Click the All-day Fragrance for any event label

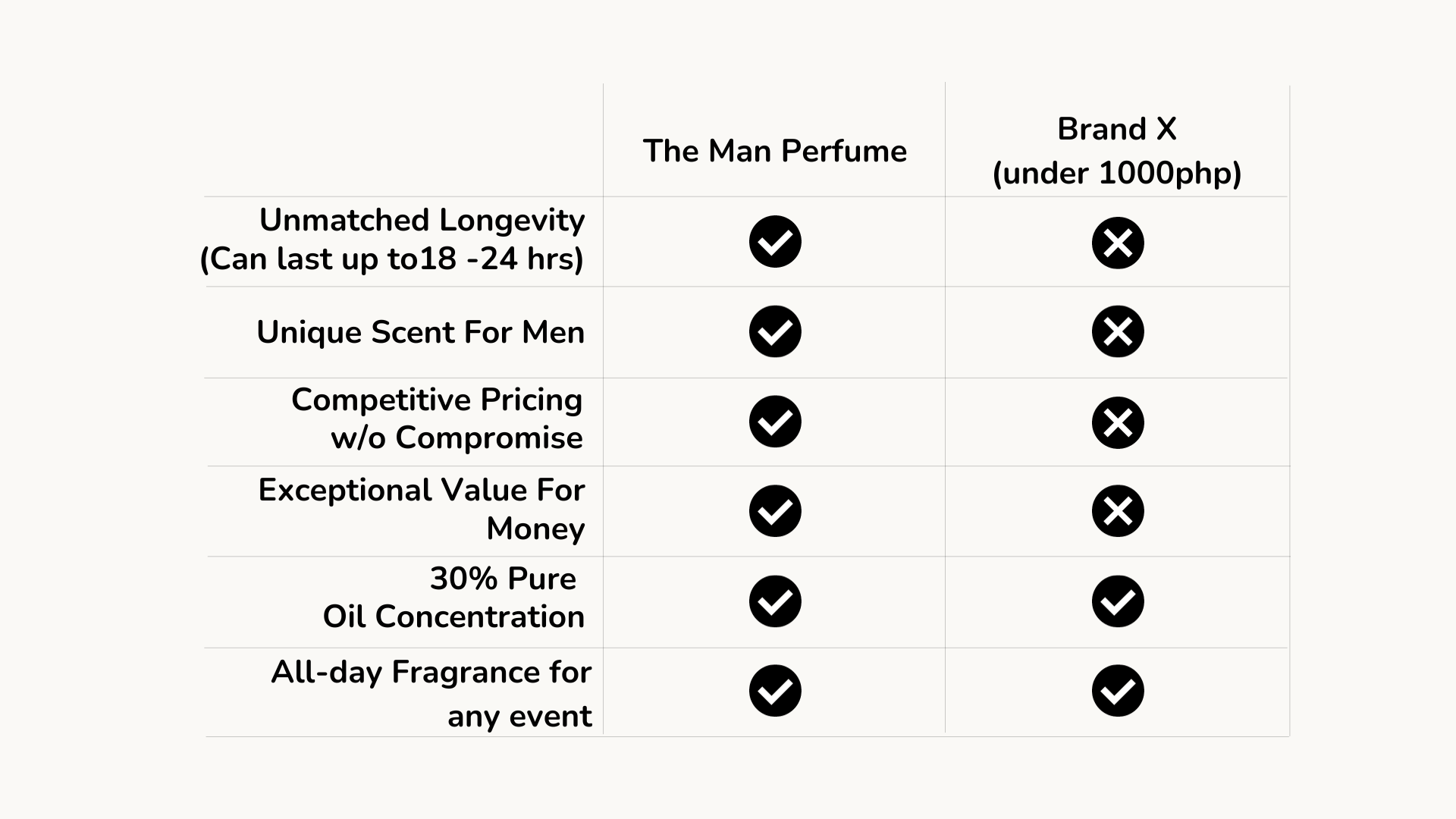tap(431, 693)
